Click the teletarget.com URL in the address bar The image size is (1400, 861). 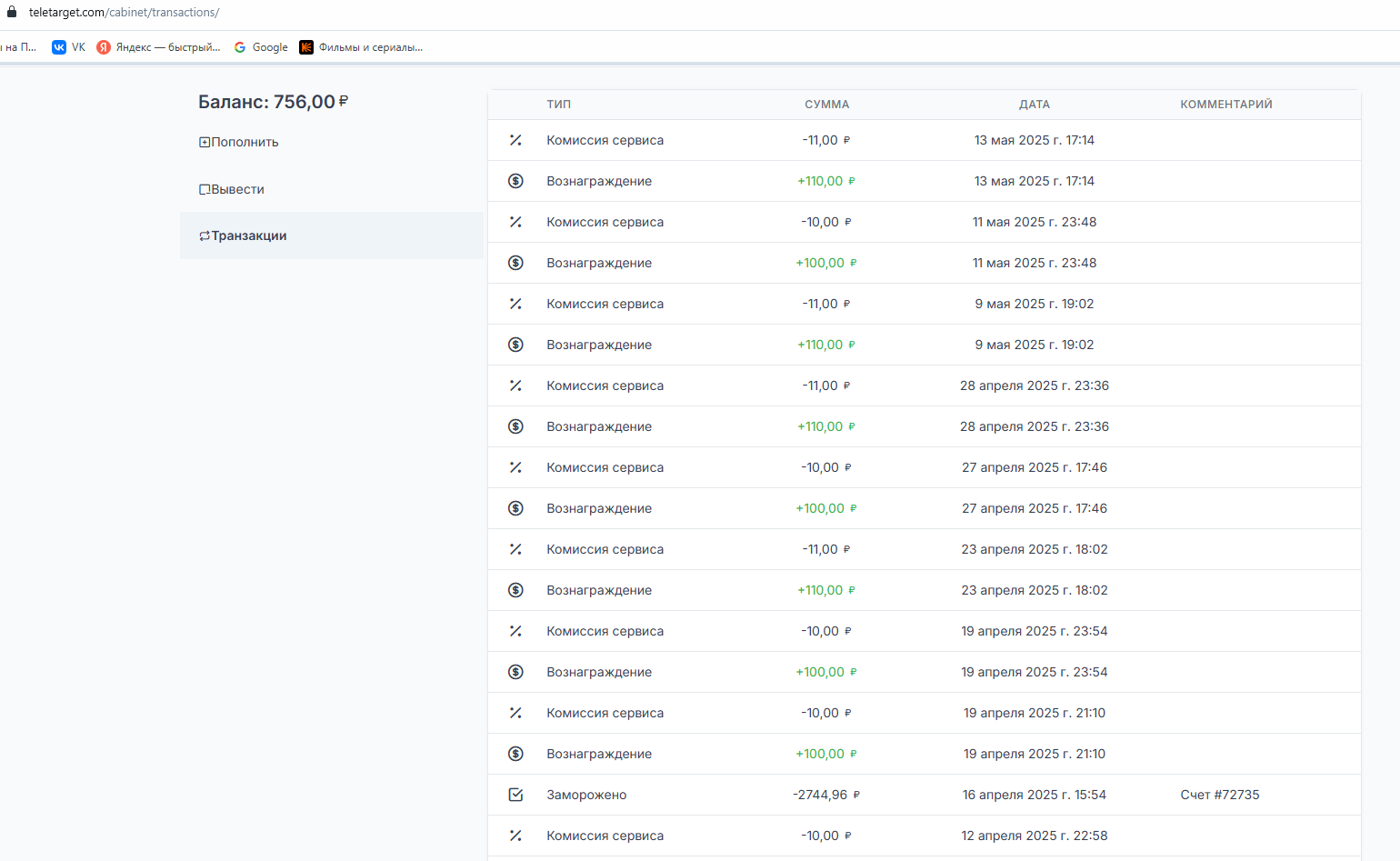click(x=124, y=13)
